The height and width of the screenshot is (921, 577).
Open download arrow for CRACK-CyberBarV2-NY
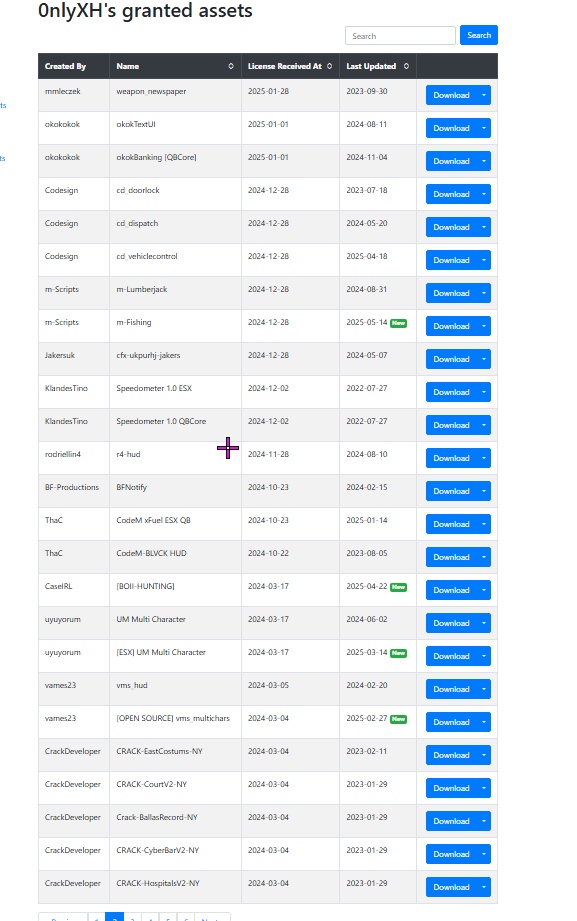[484, 854]
